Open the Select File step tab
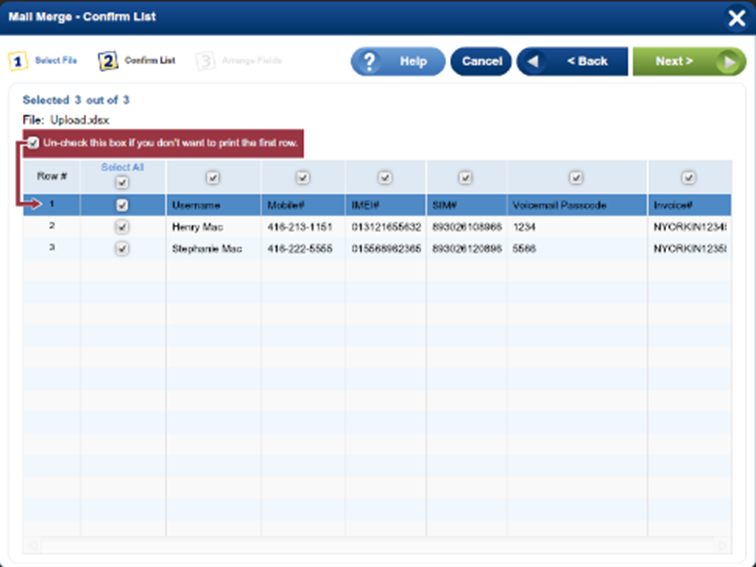 [55, 61]
